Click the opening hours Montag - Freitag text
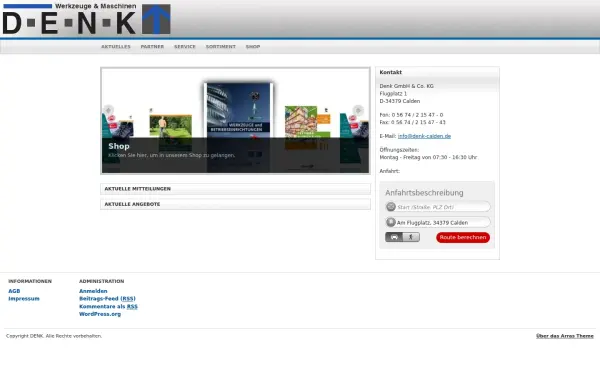 (x=428, y=157)
